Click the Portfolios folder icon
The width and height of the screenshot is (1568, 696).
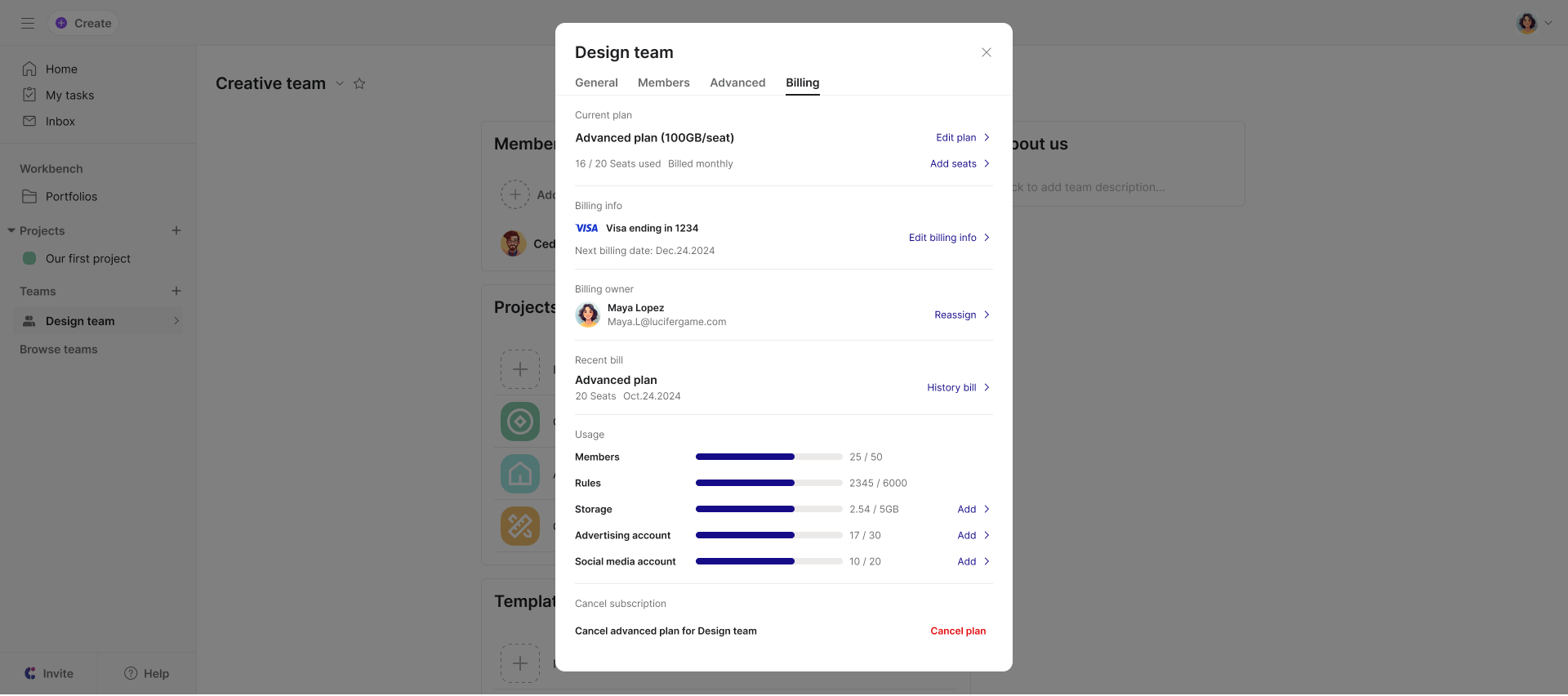(29, 196)
